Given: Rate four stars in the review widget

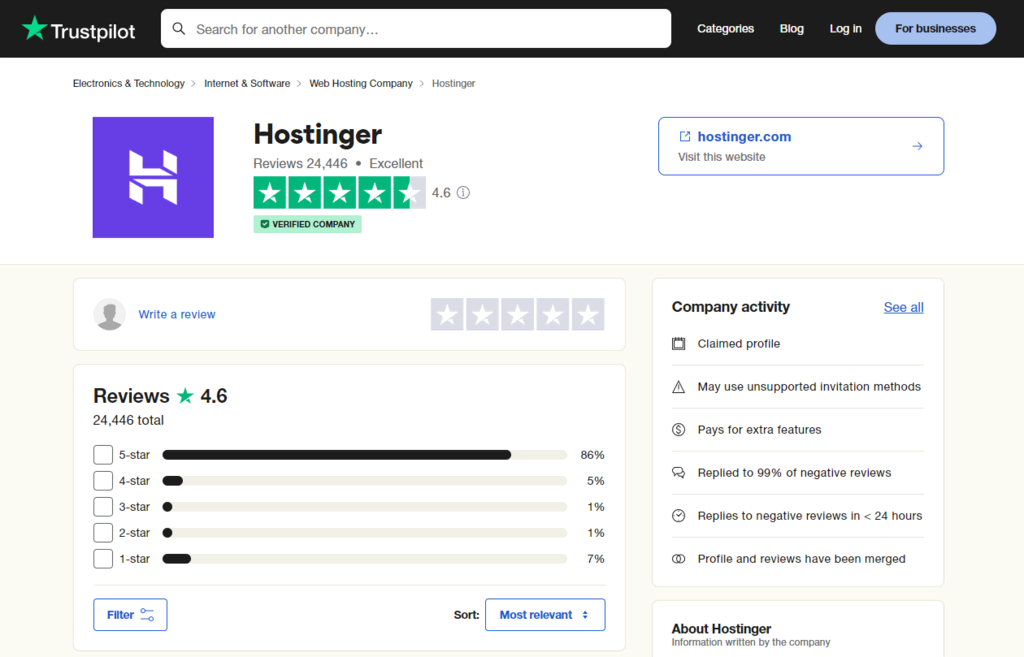Looking at the screenshot, I should click(552, 314).
